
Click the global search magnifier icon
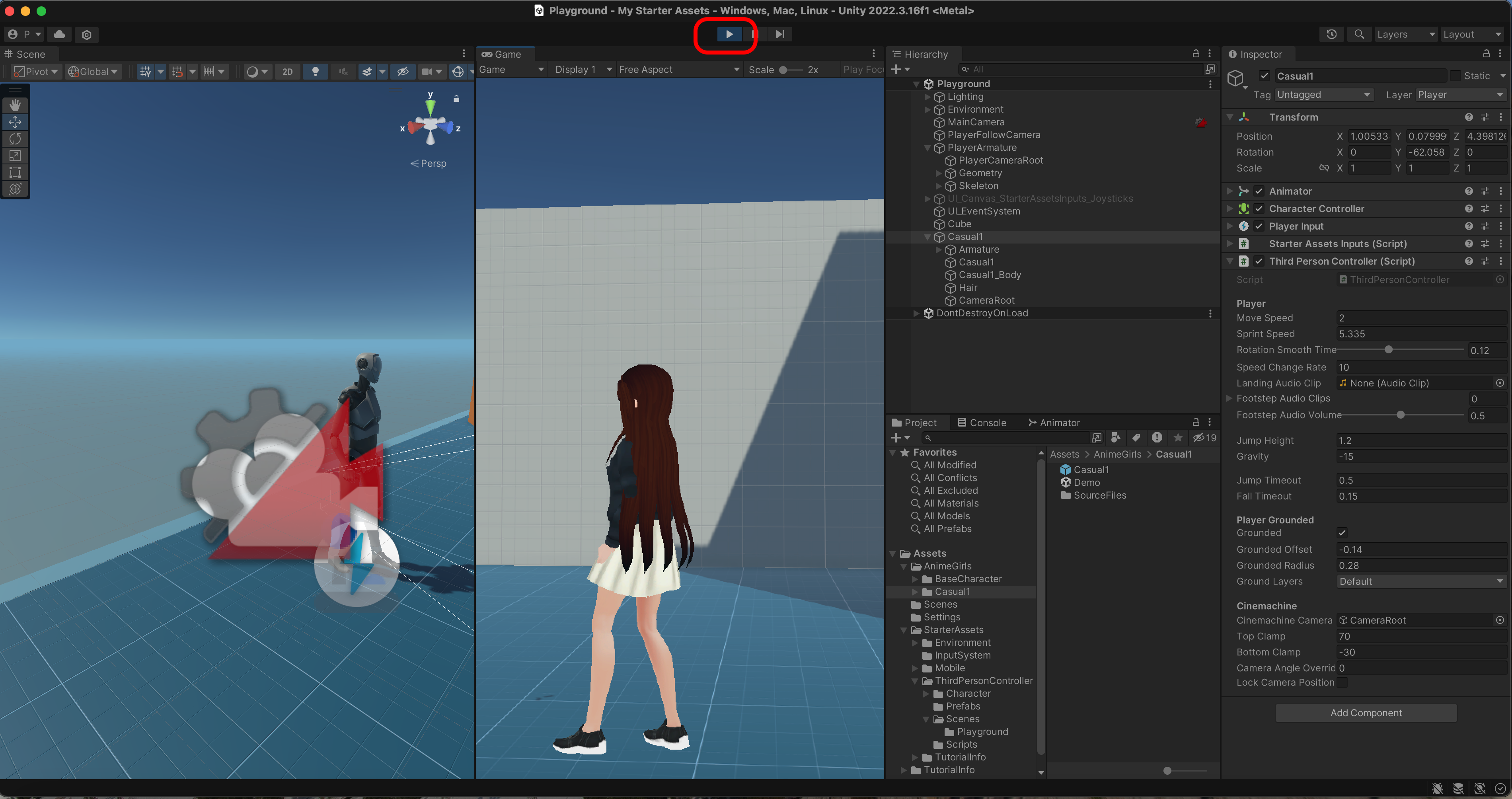pos(1359,34)
